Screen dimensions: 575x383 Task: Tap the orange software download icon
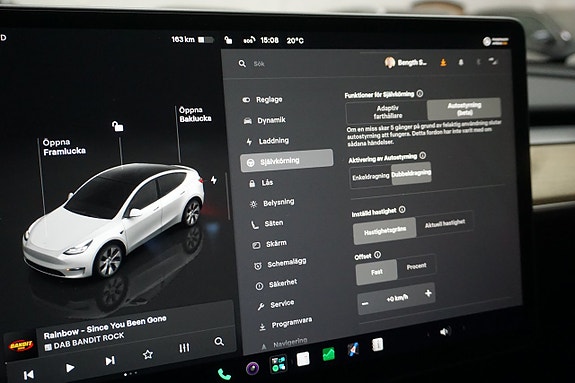pos(443,63)
